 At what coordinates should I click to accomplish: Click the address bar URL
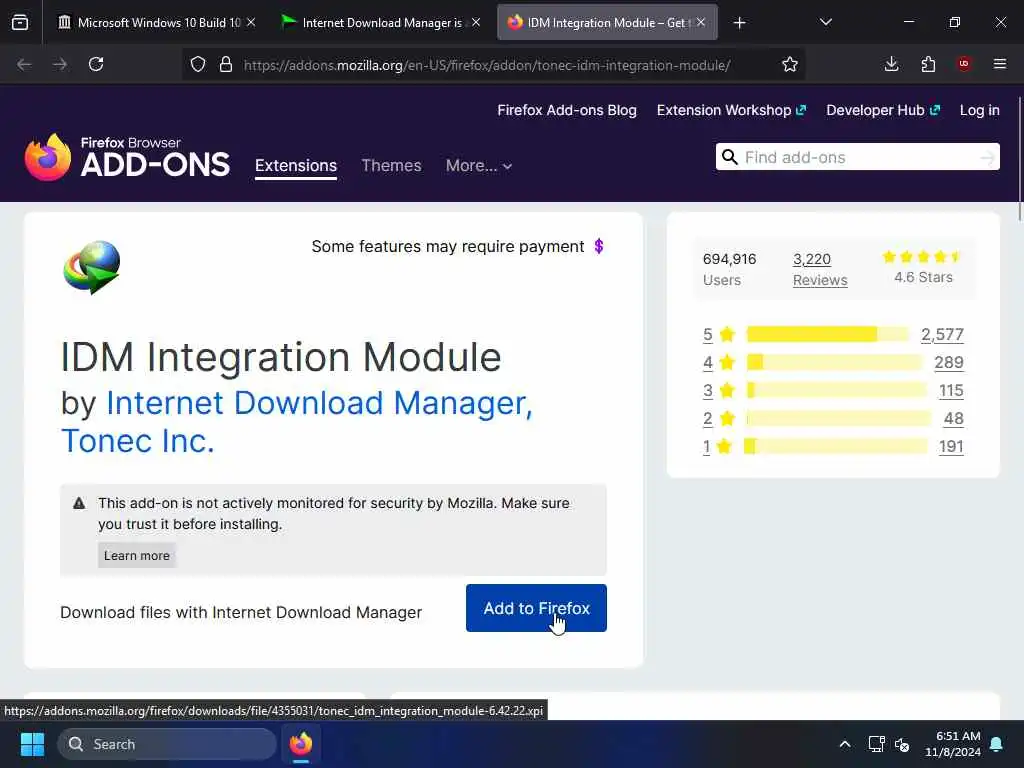tap(487, 65)
